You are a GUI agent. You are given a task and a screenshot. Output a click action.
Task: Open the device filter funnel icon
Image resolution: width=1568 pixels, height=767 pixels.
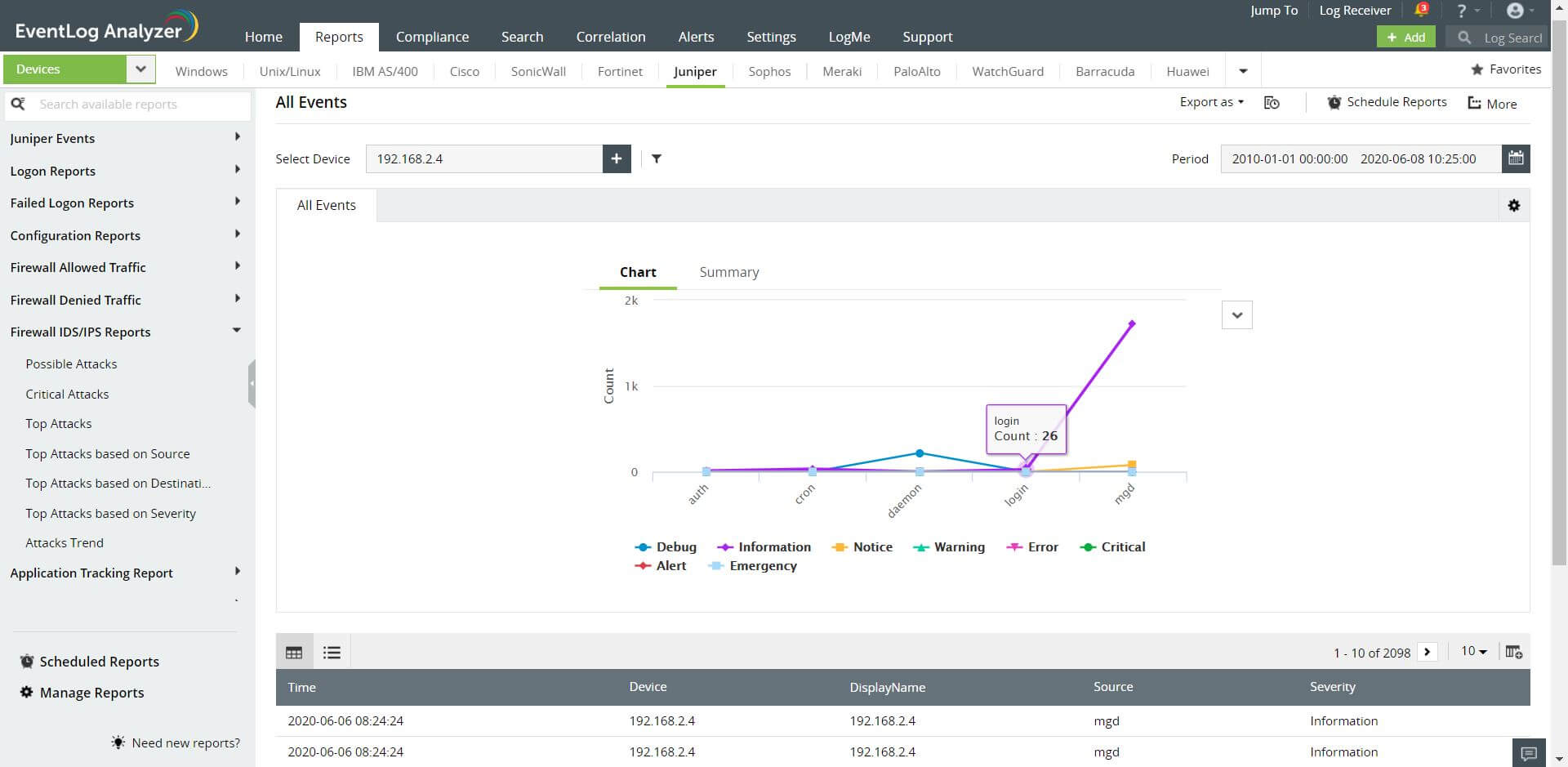coord(657,158)
